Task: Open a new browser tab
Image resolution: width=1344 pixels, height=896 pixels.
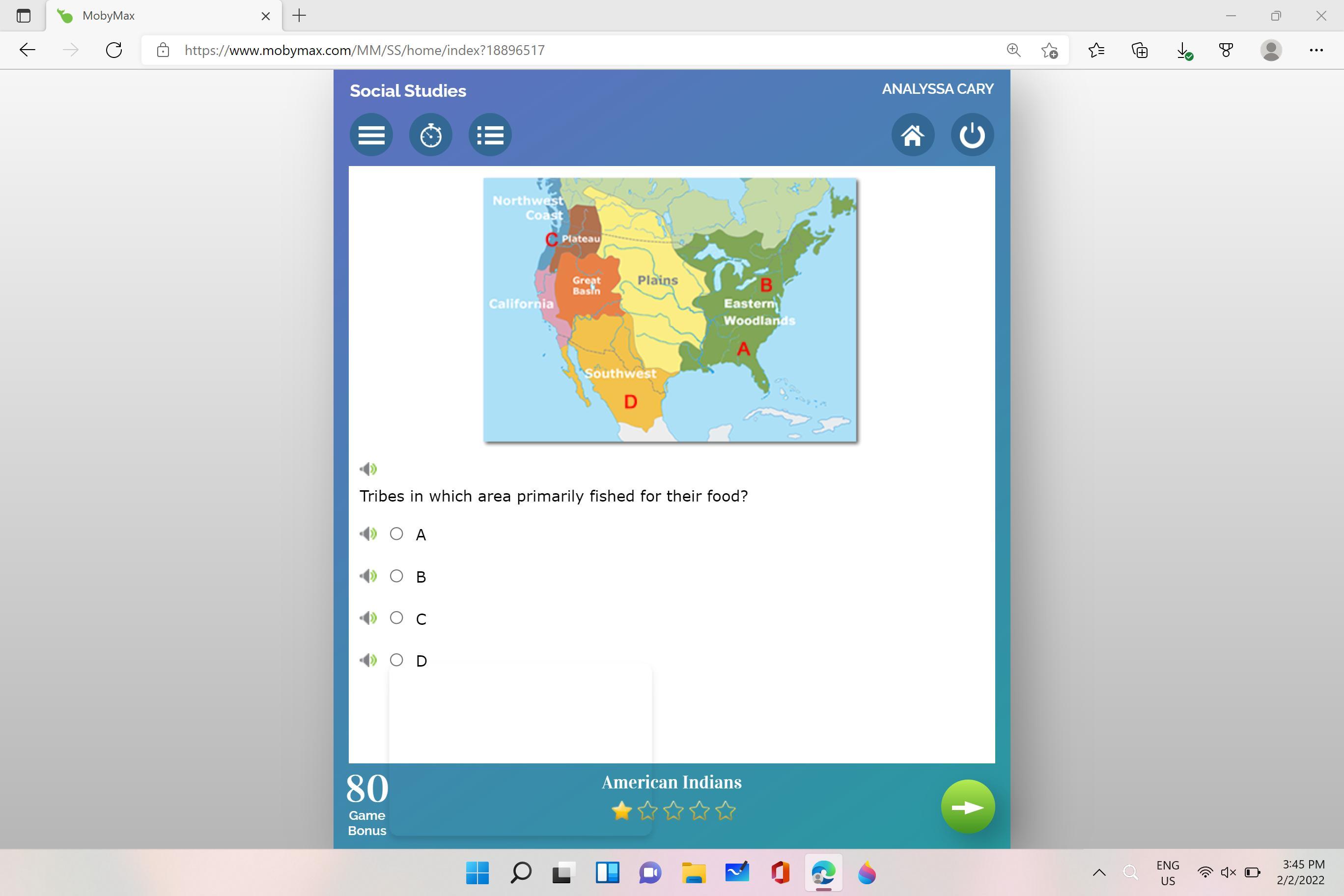Action: pyautogui.click(x=299, y=16)
